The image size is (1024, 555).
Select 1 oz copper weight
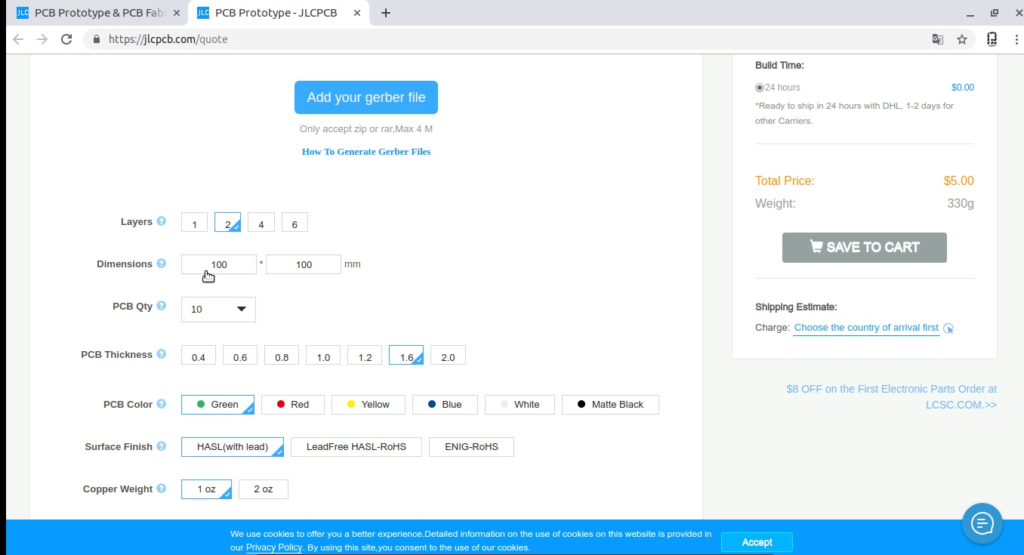point(206,489)
